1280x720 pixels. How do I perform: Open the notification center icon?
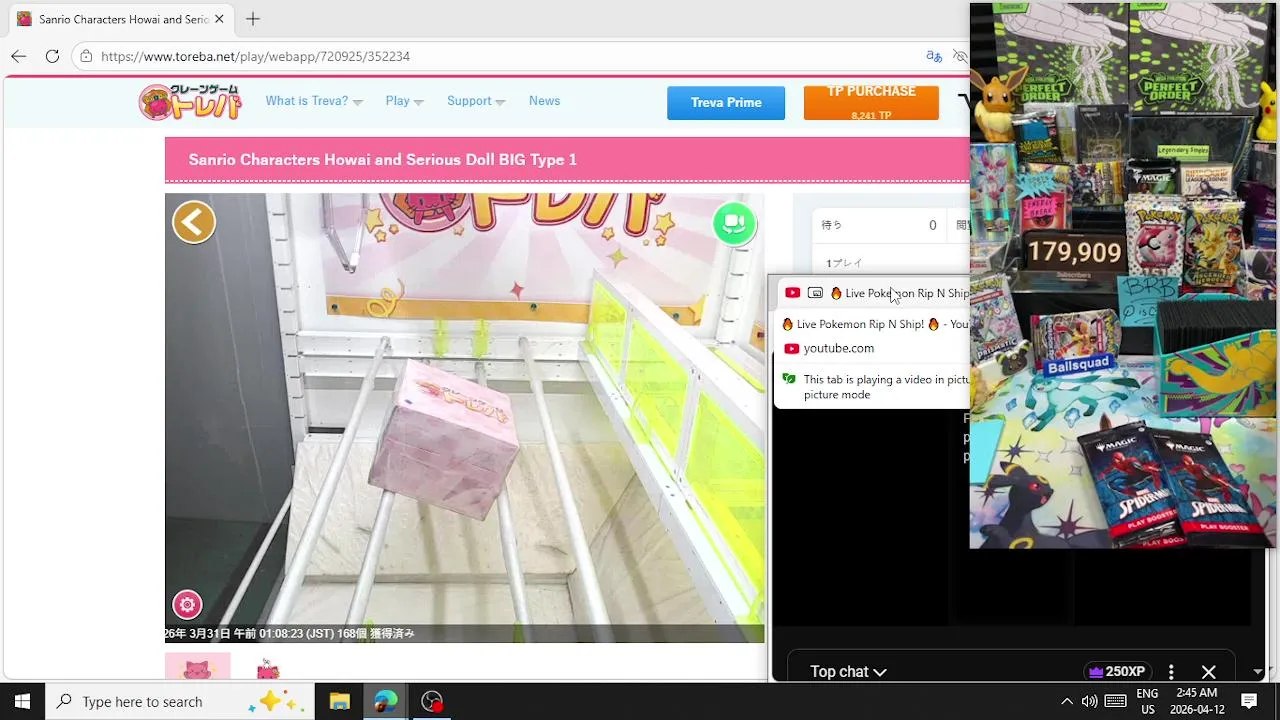coord(1249,701)
